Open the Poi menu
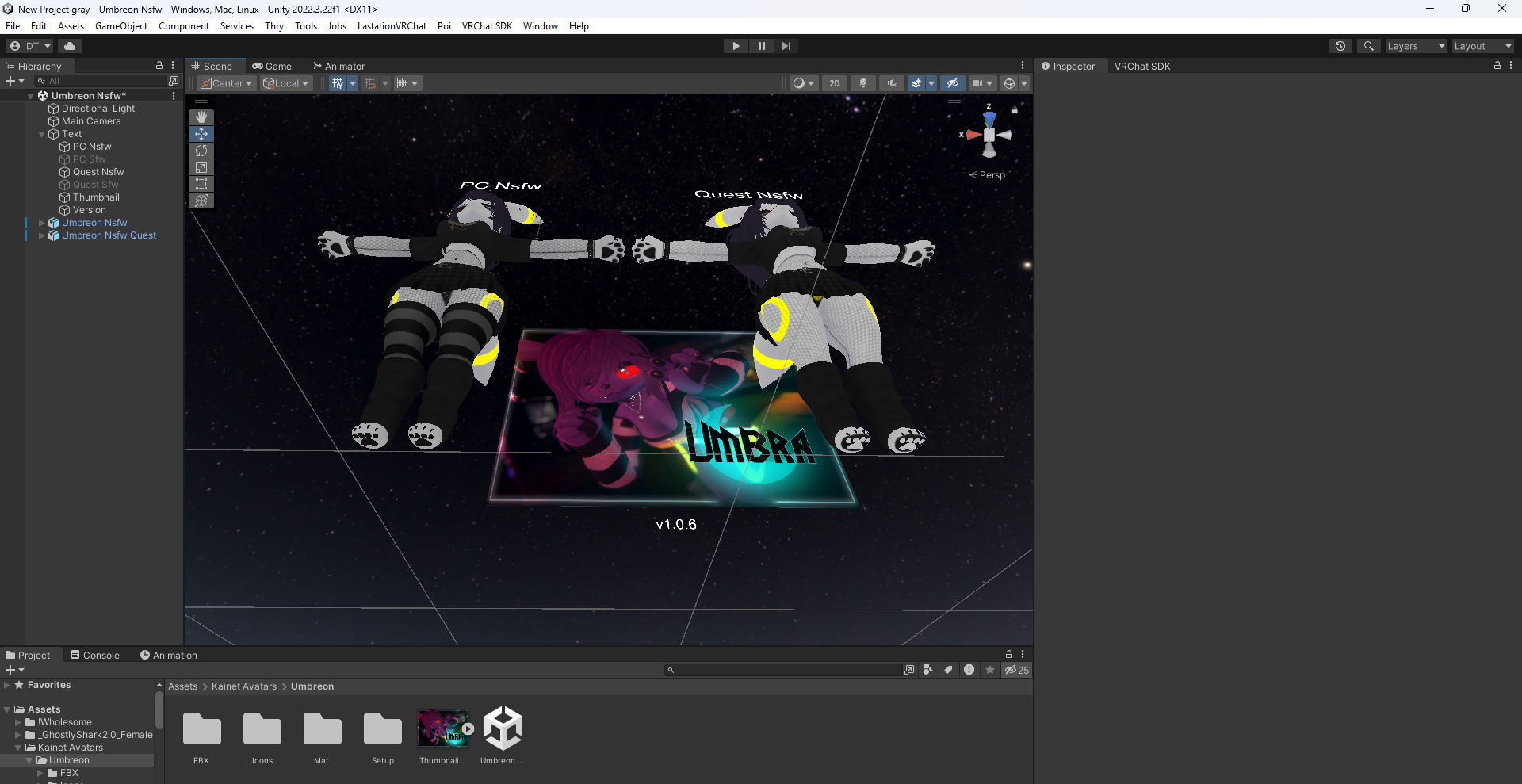 pyautogui.click(x=444, y=26)
